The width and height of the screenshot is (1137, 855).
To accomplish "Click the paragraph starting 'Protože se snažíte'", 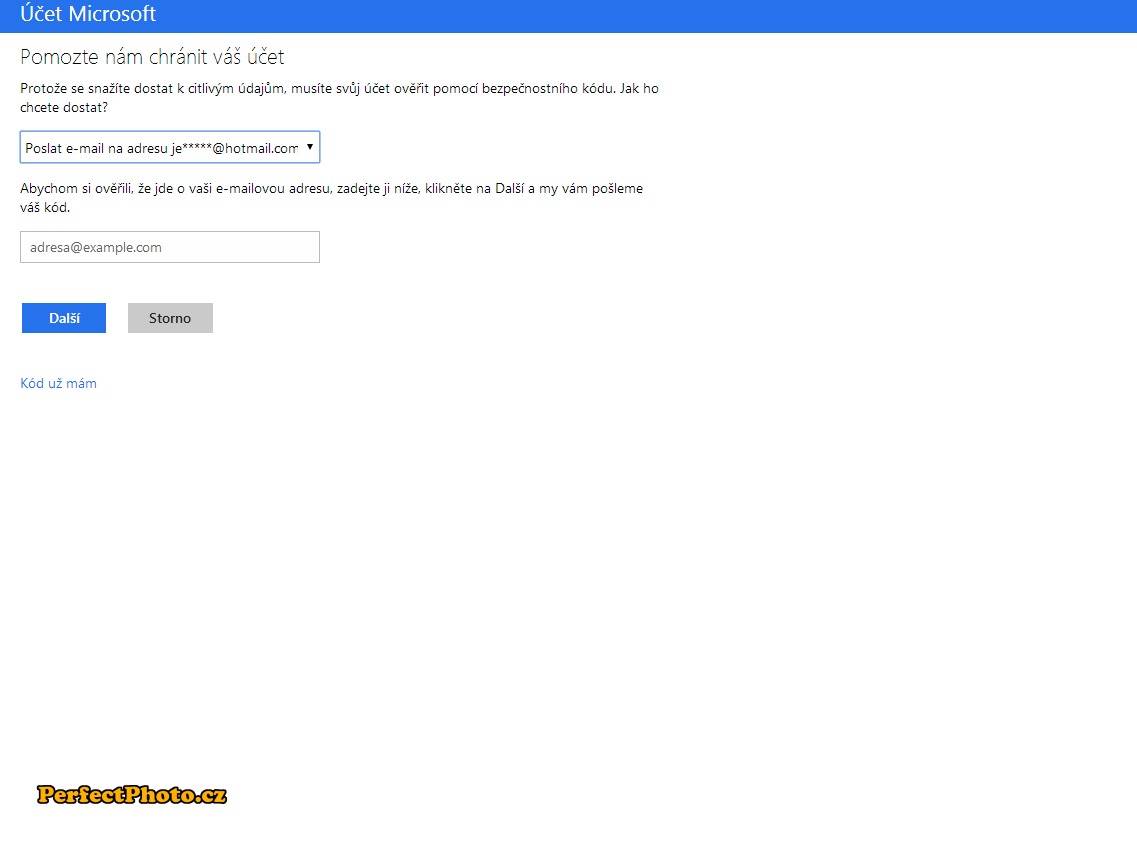I will 339,98.
